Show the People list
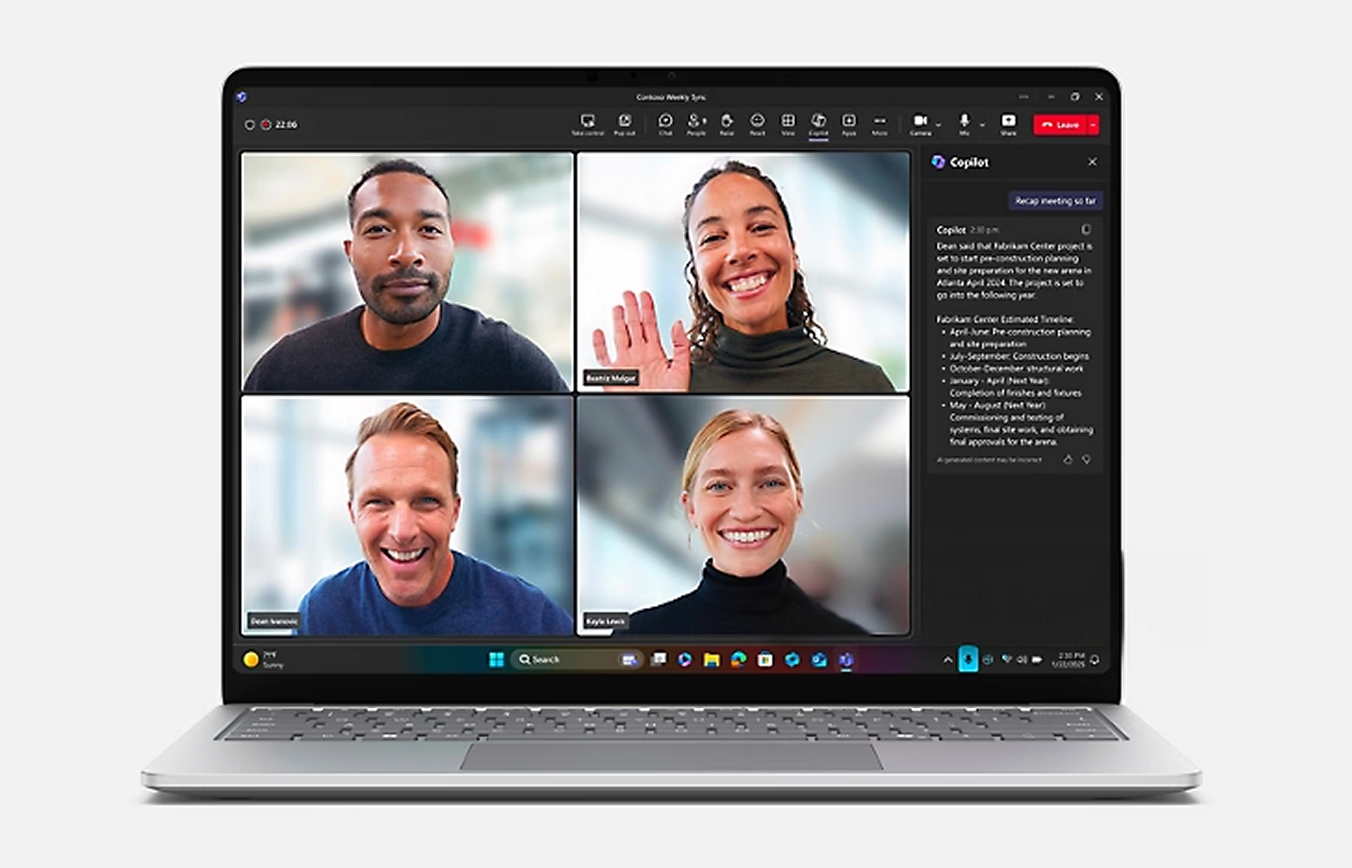The height and width of the screenshot is (868, 1352). (x=696, y=124)
